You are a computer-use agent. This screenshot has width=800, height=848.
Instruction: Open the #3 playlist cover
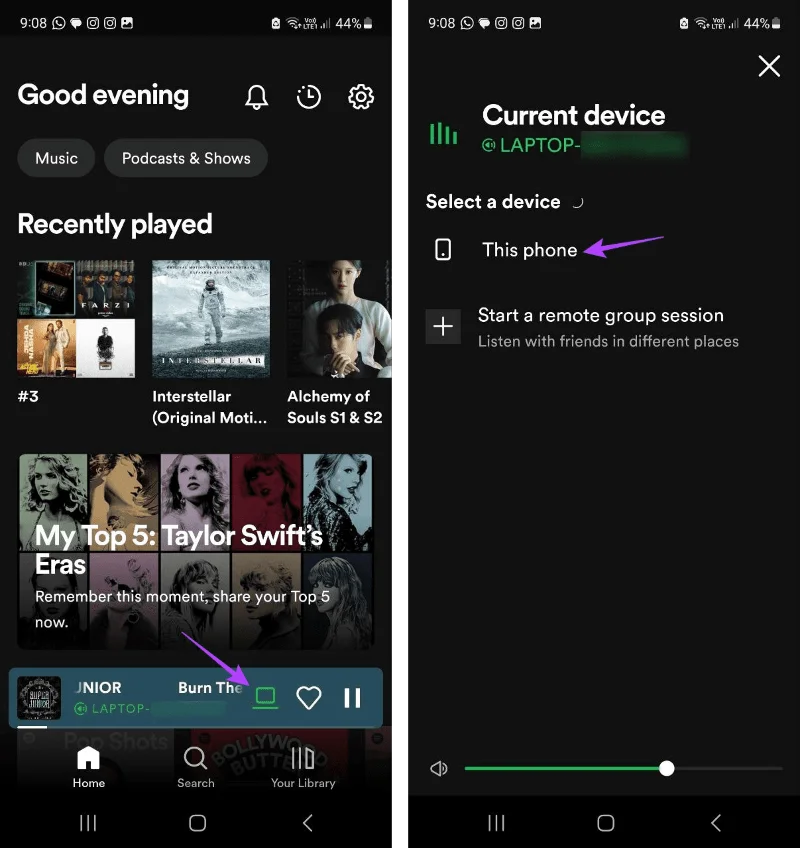(76, 319)
